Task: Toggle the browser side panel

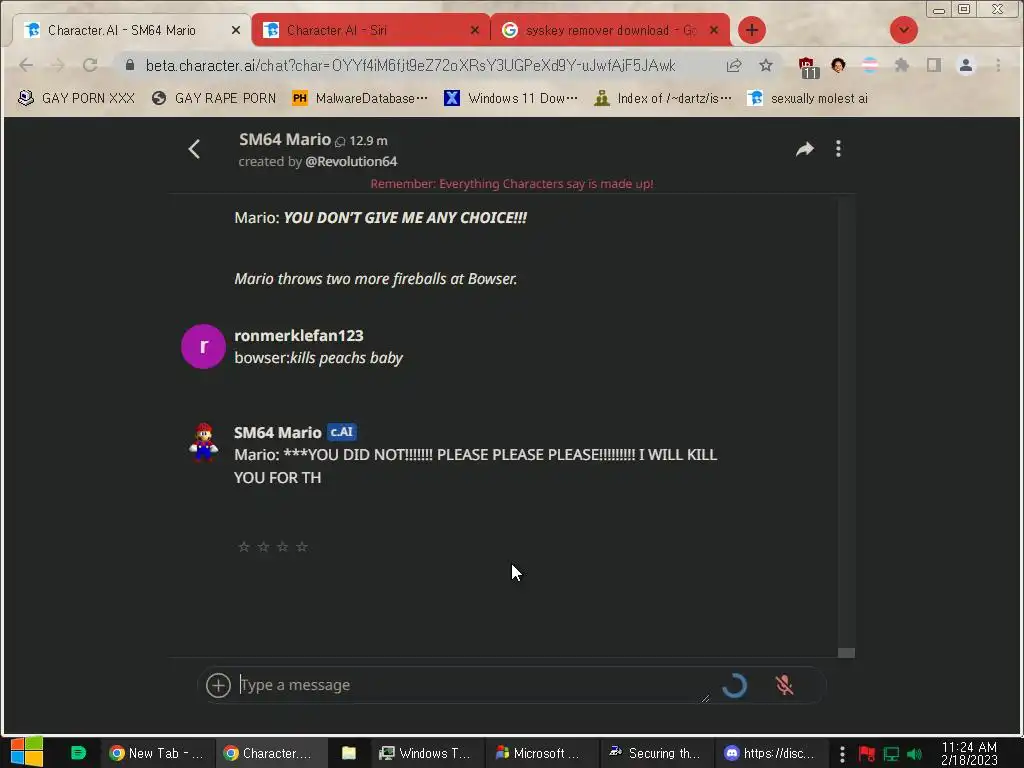Action: click(934, 65)
